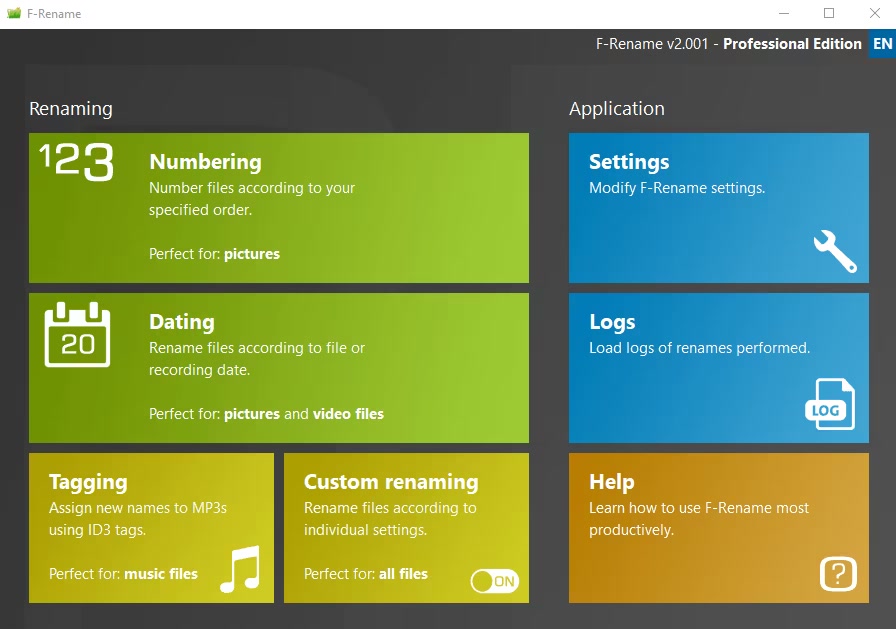The width and height of the screenshot is (896, 629).
Task: Click the LOG file icon
Action: point(830,404)
